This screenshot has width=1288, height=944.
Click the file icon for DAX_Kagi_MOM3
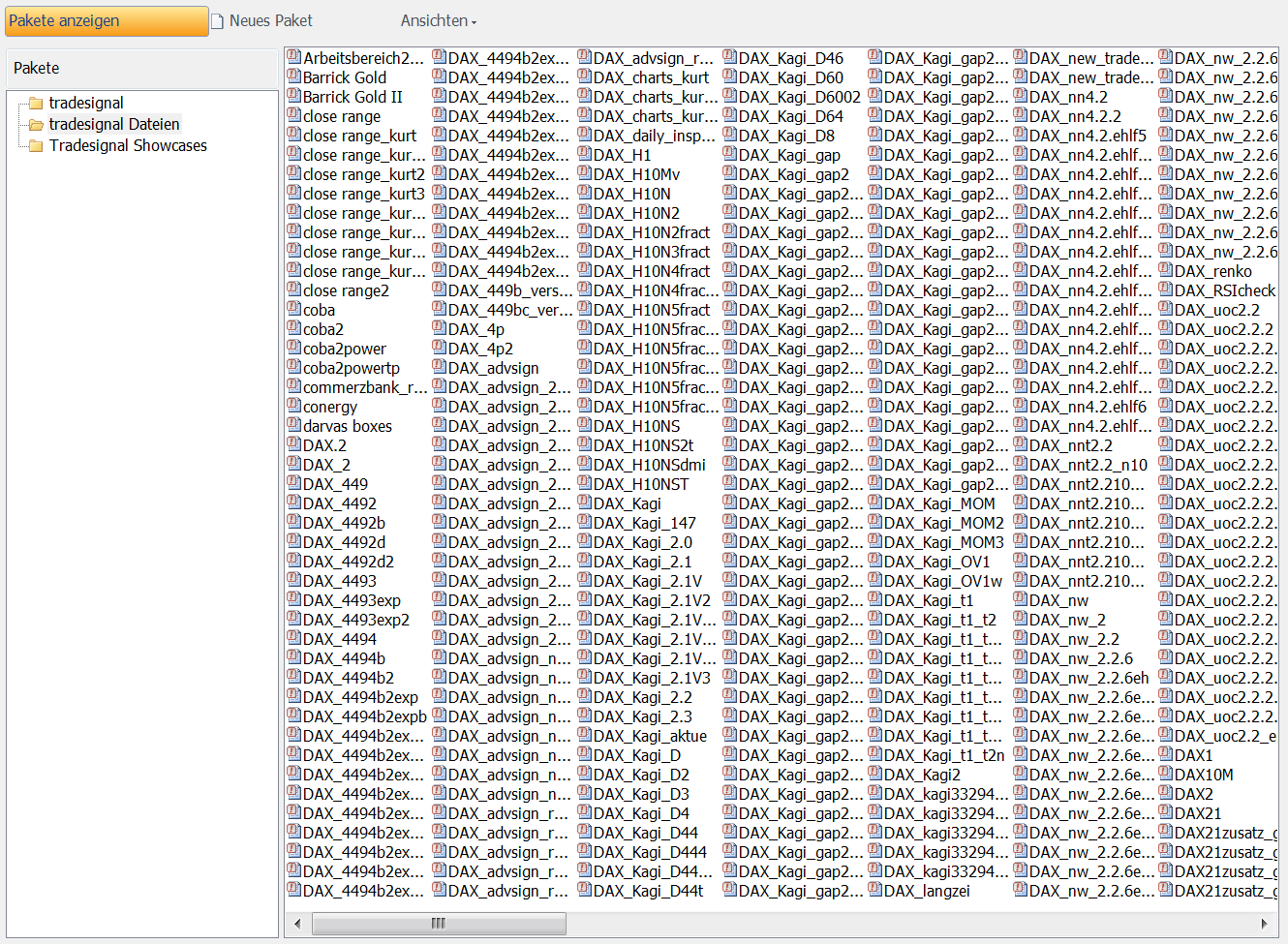tap(875, 541)
